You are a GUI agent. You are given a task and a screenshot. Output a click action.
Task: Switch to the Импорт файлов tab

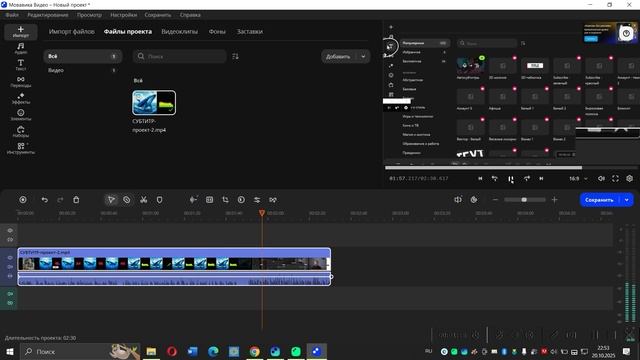click(x=72, y=31)
